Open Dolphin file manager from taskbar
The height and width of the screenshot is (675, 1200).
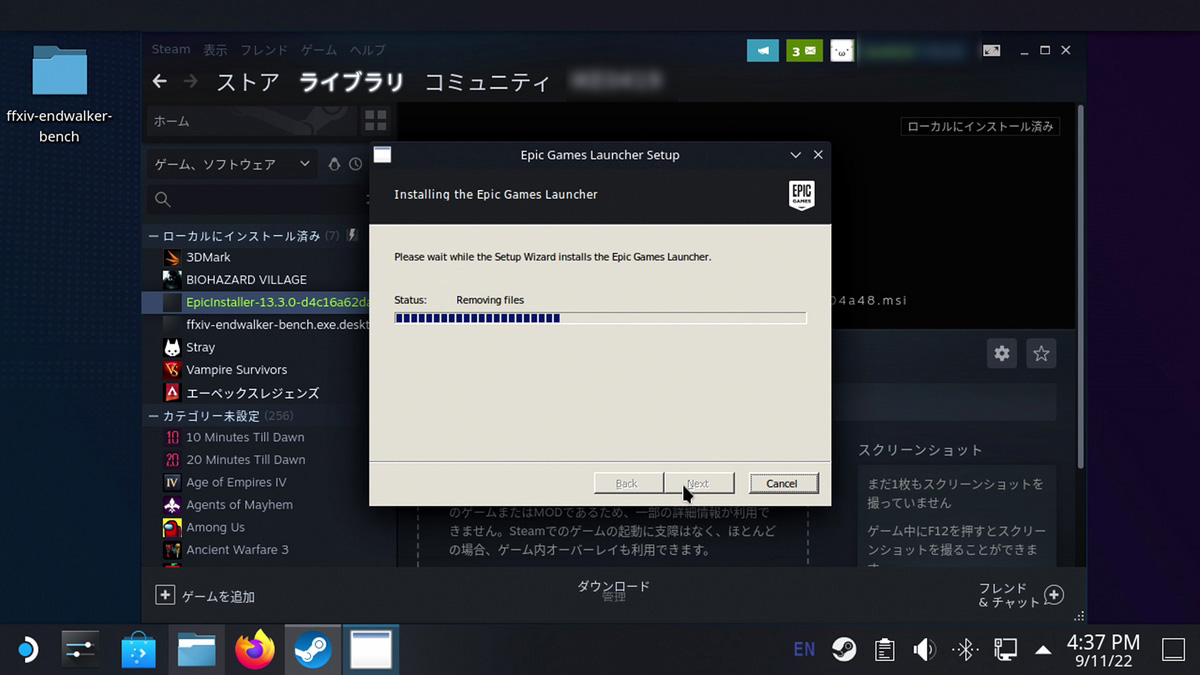(197, 650)
